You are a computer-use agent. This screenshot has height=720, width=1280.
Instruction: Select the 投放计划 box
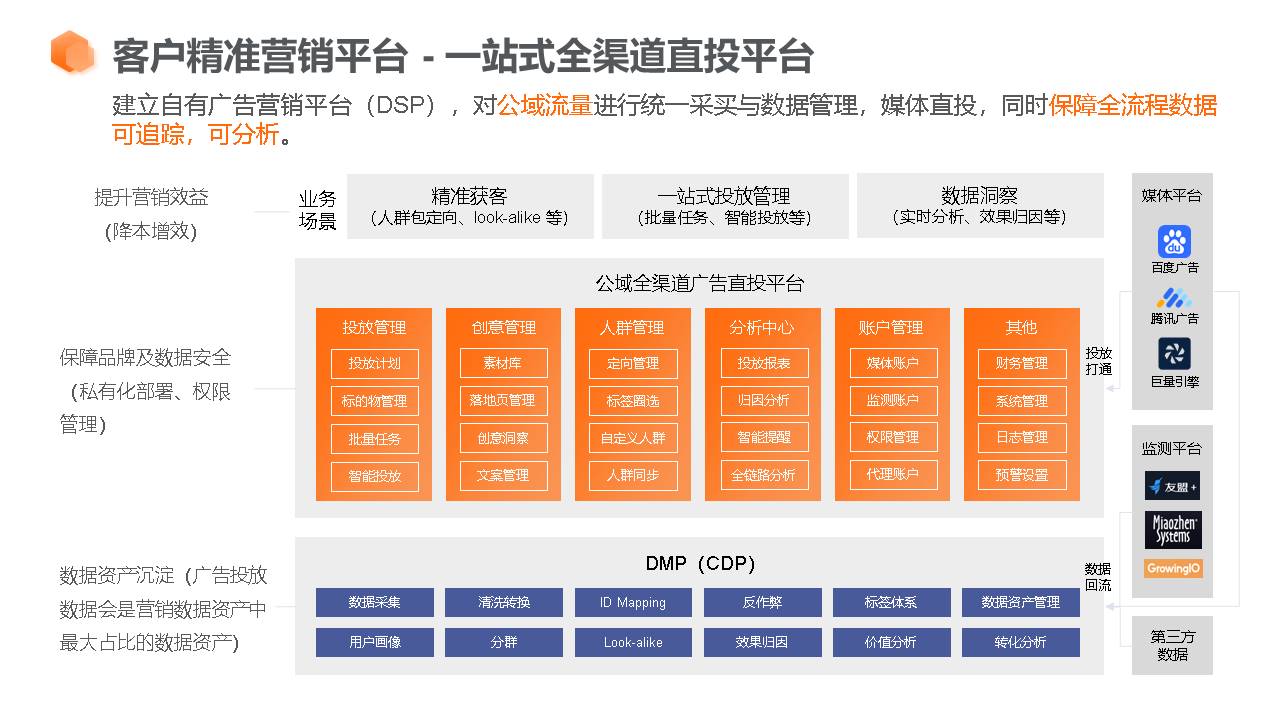pos(375,363)
